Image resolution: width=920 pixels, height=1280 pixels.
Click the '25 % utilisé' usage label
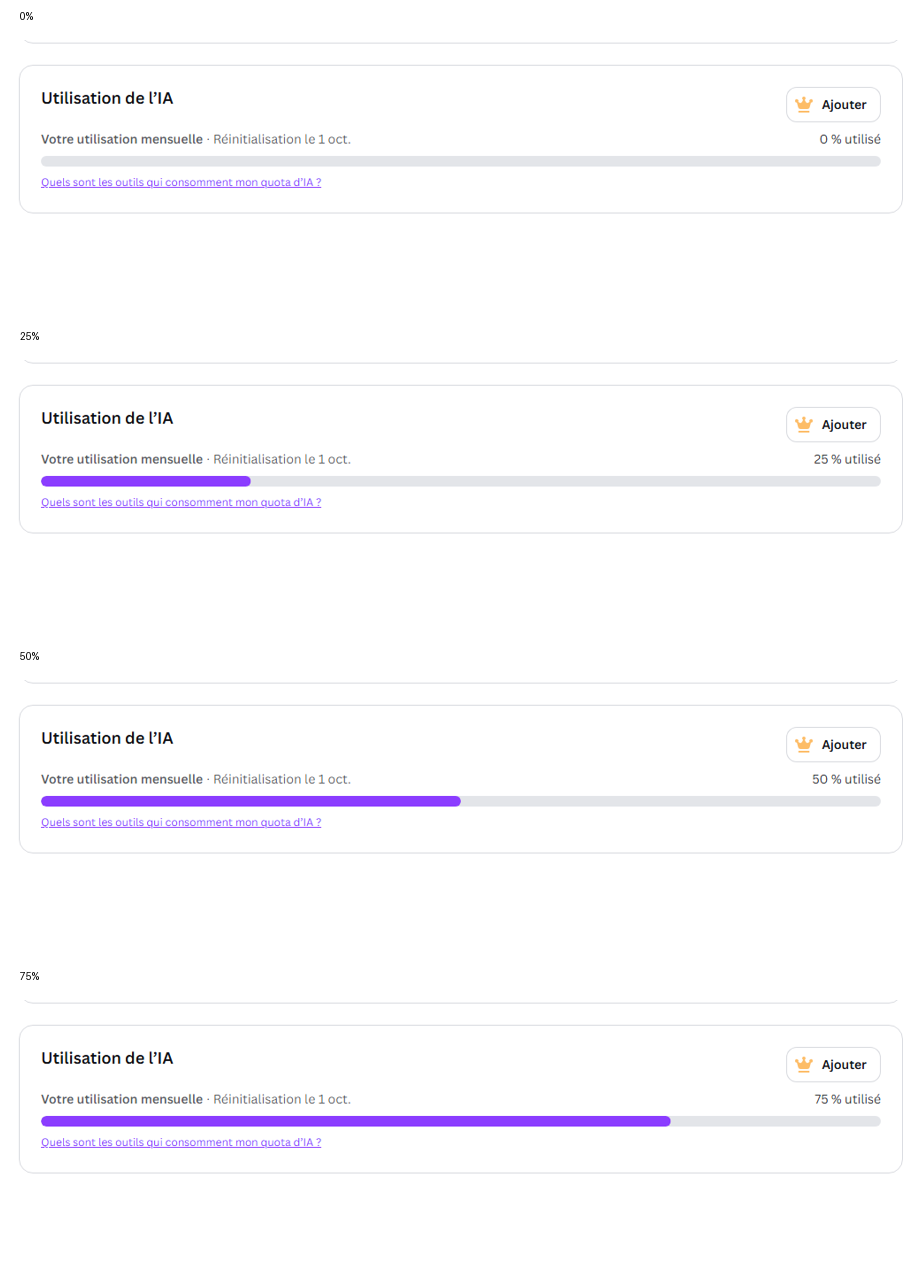pyautogui.click(x=847, y=459)
